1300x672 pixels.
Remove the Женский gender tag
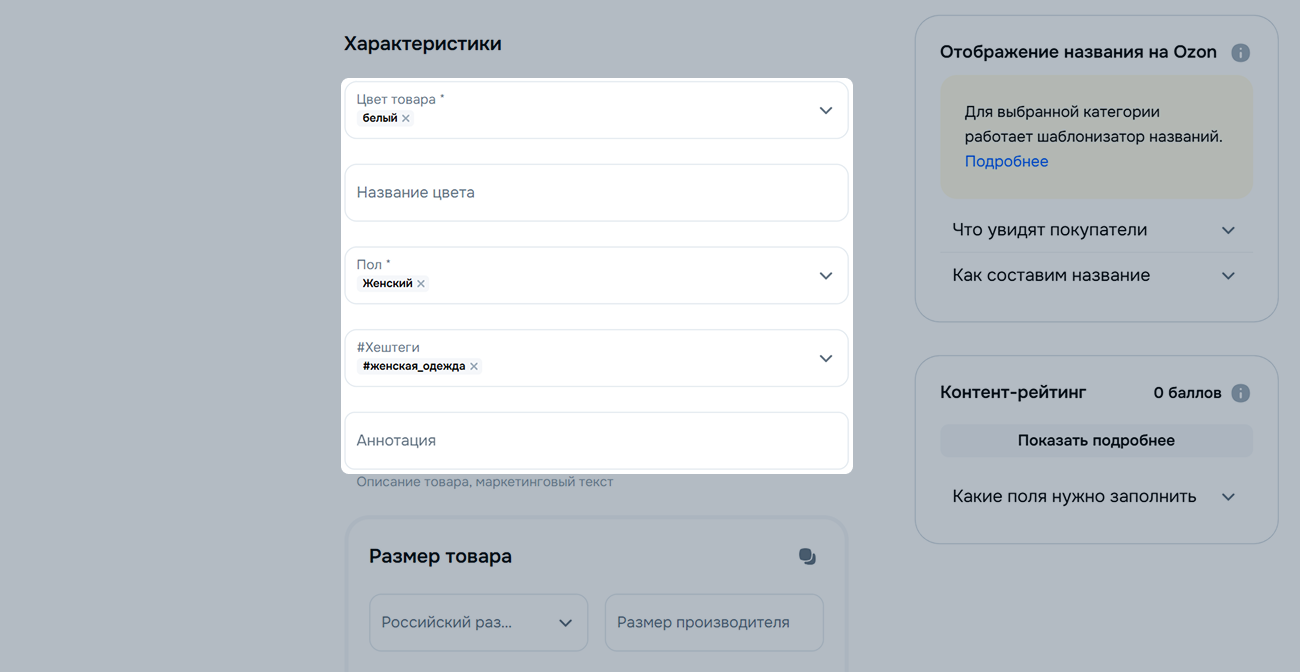click(x=421, y=284)
